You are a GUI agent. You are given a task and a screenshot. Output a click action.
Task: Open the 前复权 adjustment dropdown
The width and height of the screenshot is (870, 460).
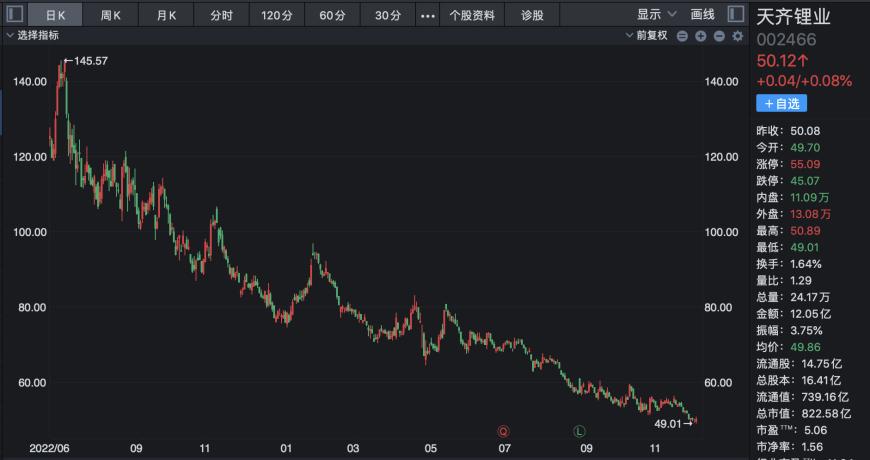coord(647,36)
